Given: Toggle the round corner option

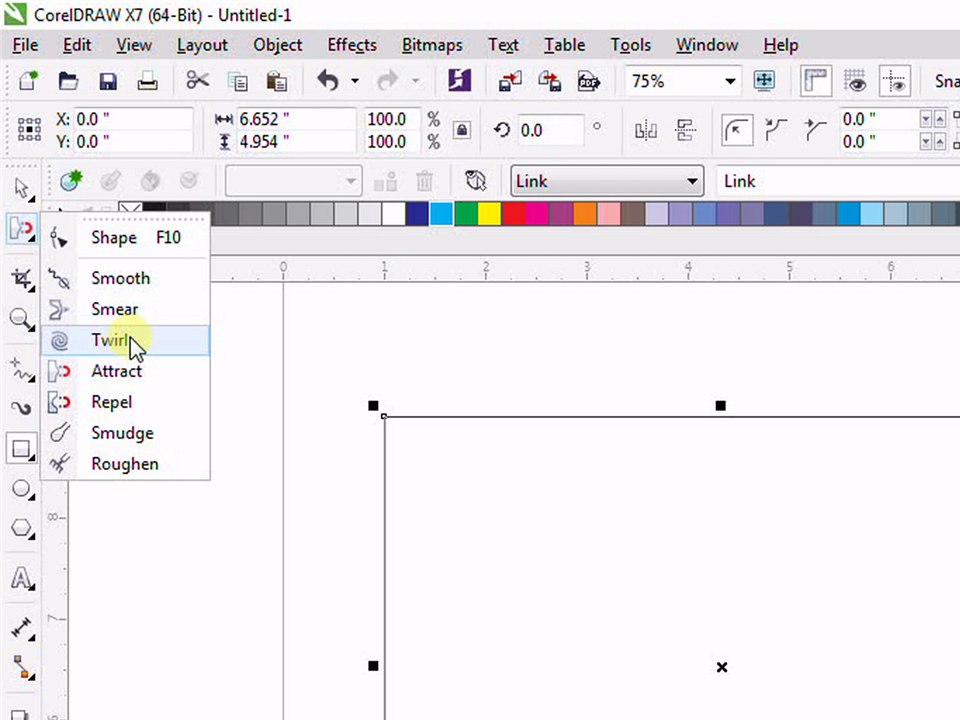Looking at the screenshot, I should pos(737,130).
